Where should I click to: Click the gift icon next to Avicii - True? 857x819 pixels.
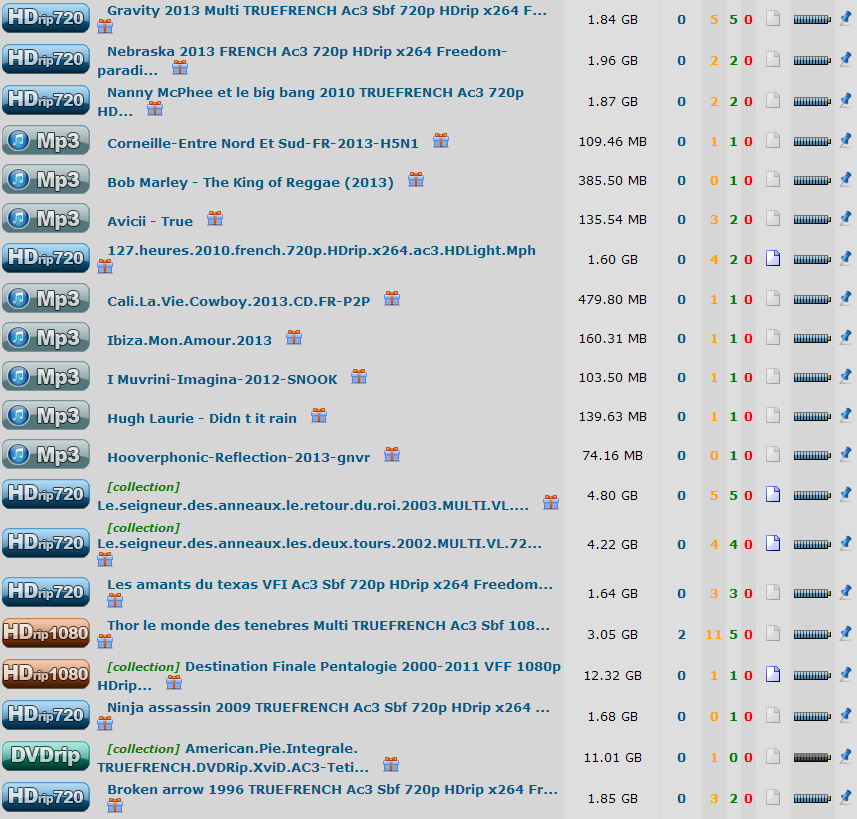pyautogui.click(x=215, y=219)
